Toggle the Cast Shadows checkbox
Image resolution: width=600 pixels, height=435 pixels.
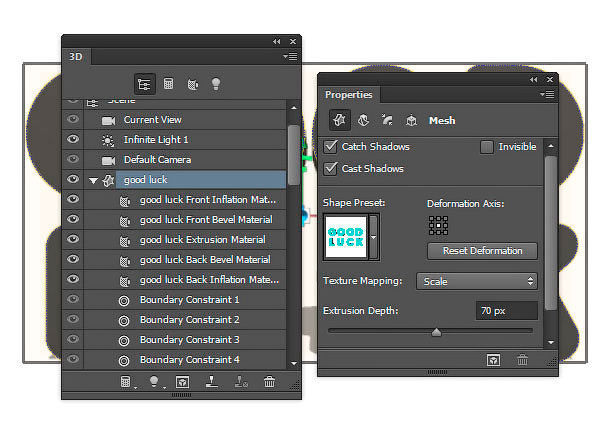point(330,169)
